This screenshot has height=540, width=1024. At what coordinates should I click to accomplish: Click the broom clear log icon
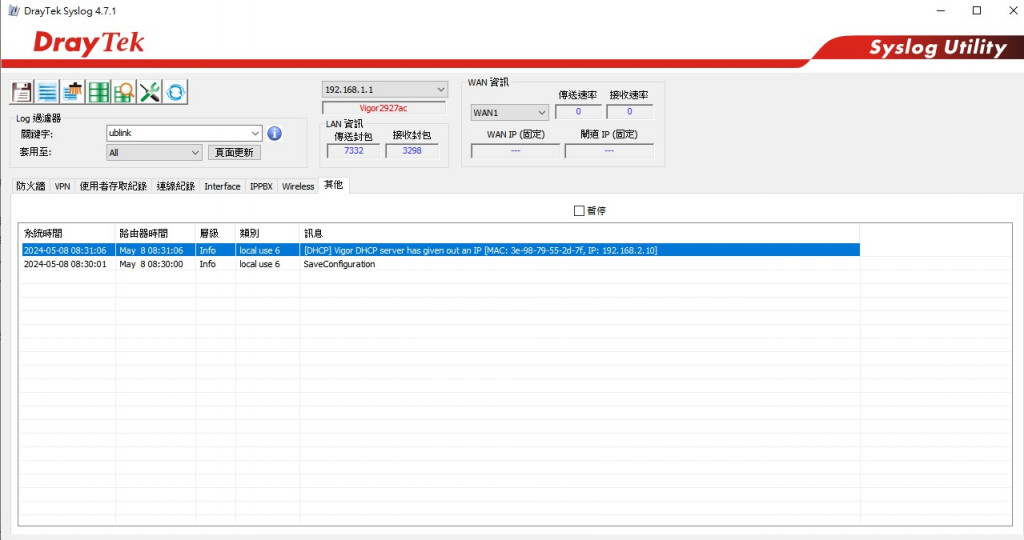click(x=72, y=92)
